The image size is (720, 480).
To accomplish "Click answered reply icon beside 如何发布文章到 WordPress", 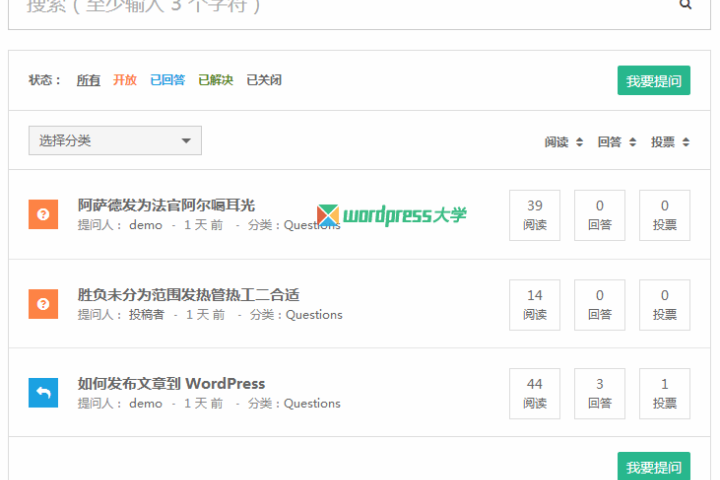I will 43,393.
